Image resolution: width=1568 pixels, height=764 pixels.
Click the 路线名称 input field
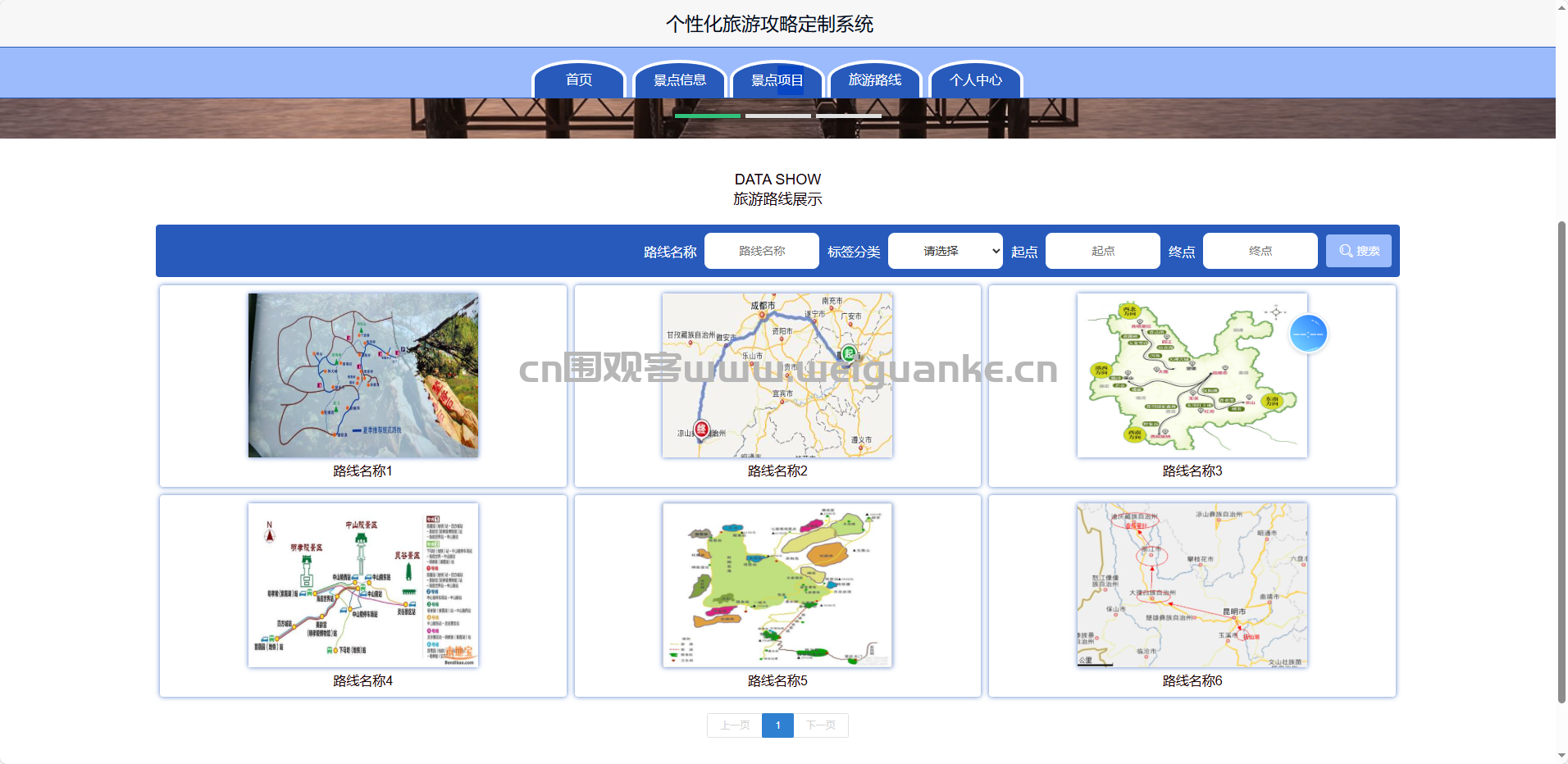[x=761, y=251]
